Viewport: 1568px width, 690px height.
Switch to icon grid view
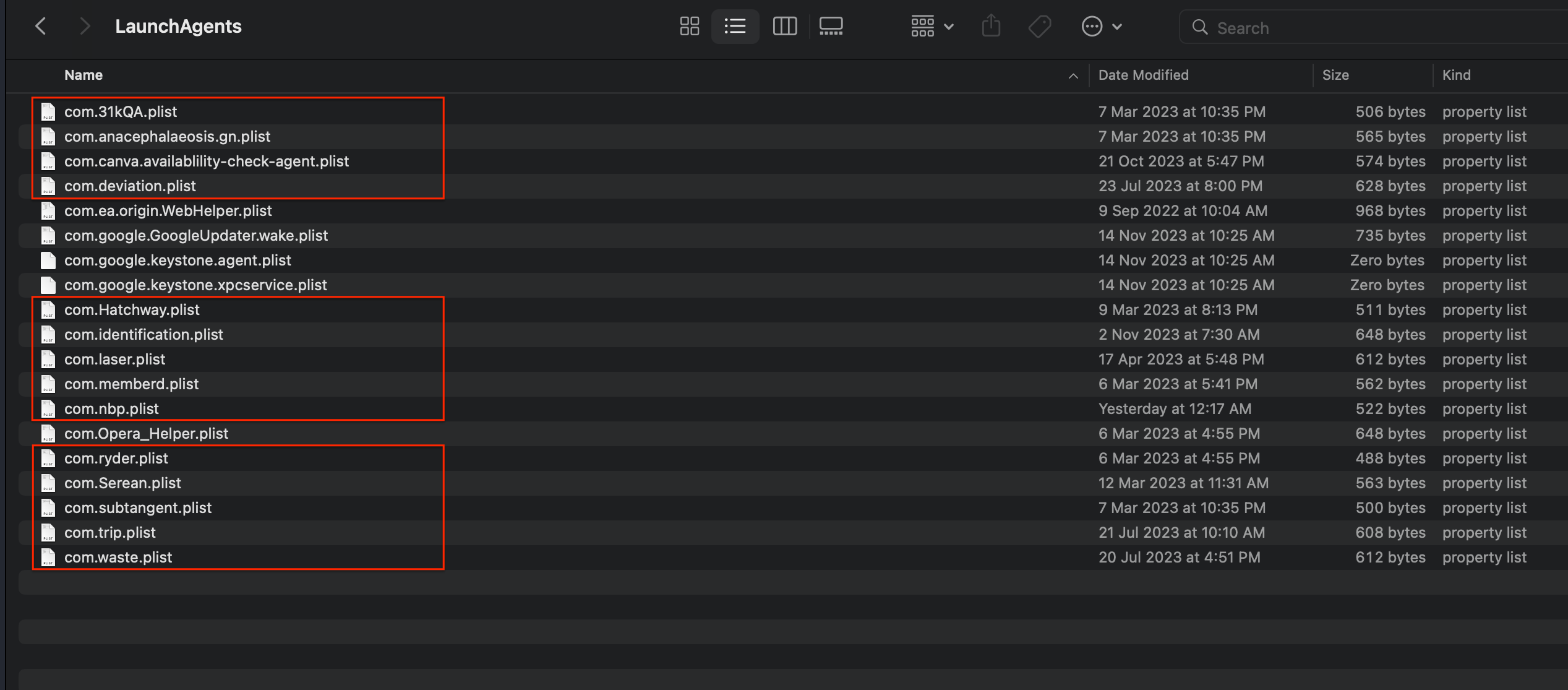689,26
